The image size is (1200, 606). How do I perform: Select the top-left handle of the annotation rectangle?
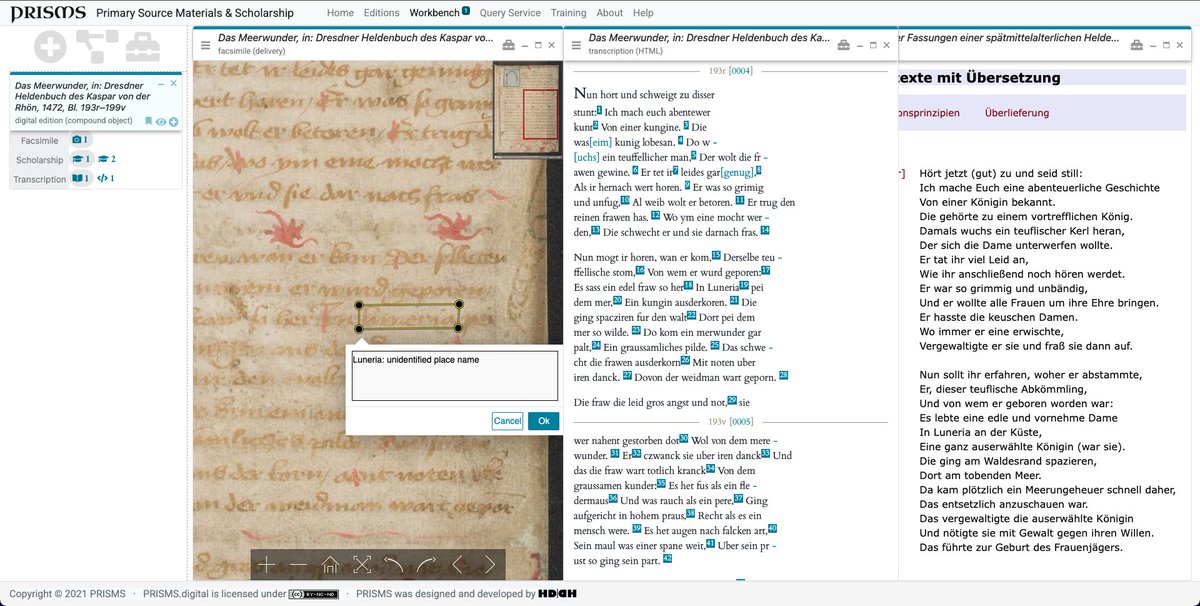(359, 304)
